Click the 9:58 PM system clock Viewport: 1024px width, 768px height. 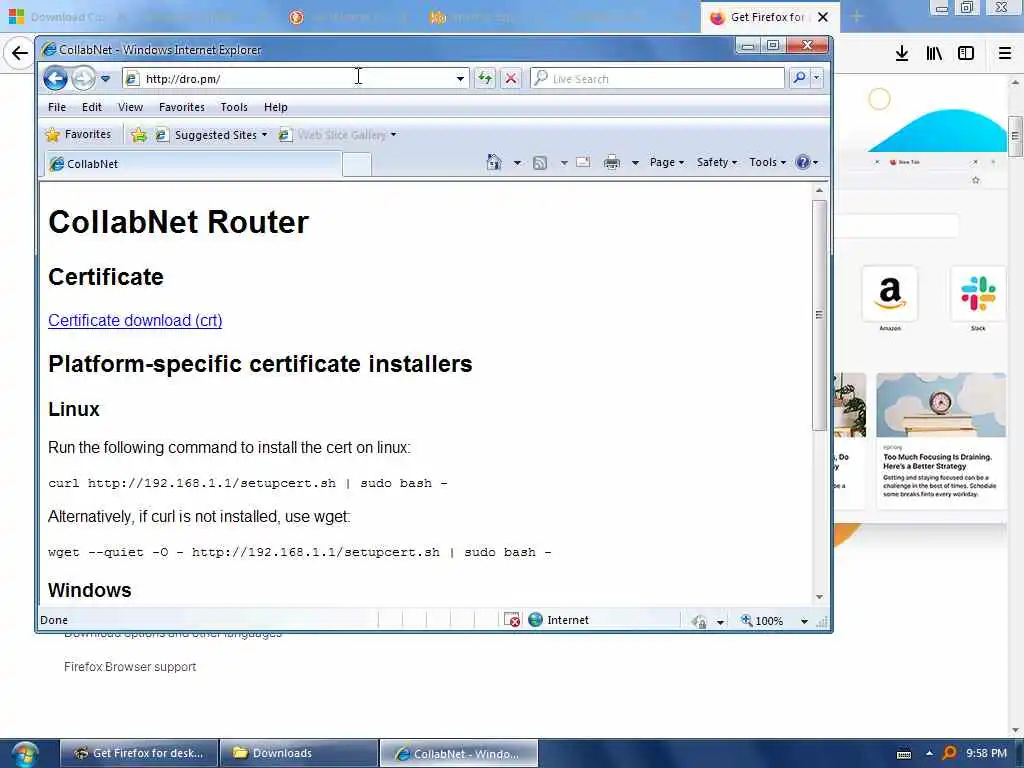click(x=986, y=753)
